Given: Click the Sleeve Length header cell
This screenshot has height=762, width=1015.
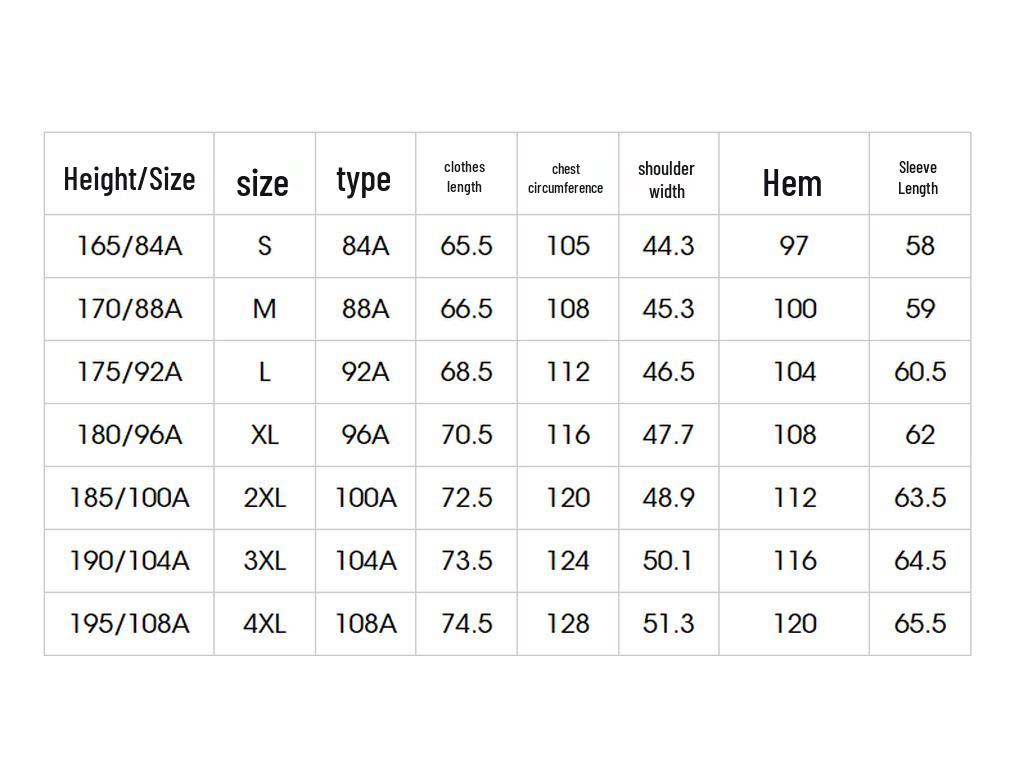Looking at the screenshot, I should (918, 178).
